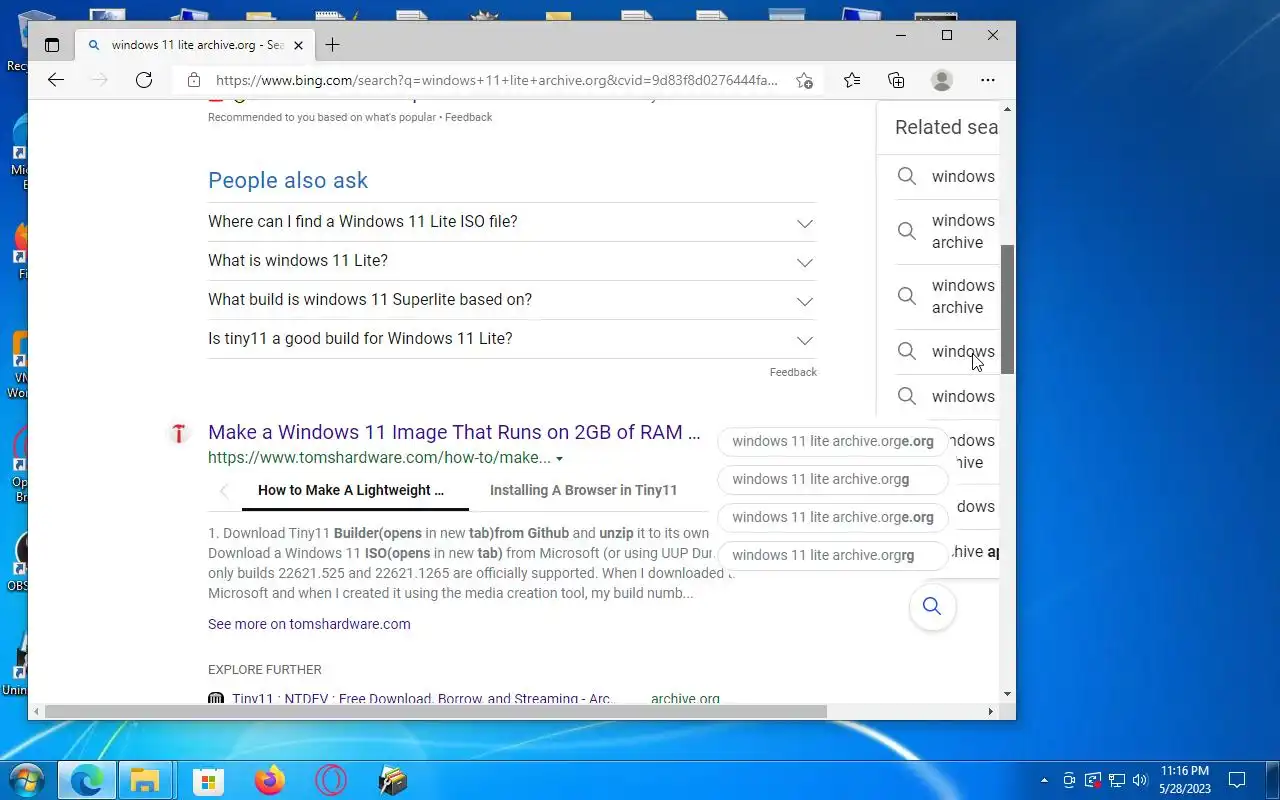Click Feedback below People also ask
The image size is (1280, 800).
793,372
